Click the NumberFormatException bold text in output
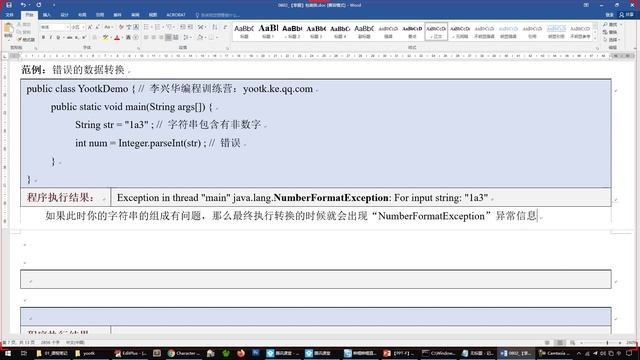 [x=331, y=198]
